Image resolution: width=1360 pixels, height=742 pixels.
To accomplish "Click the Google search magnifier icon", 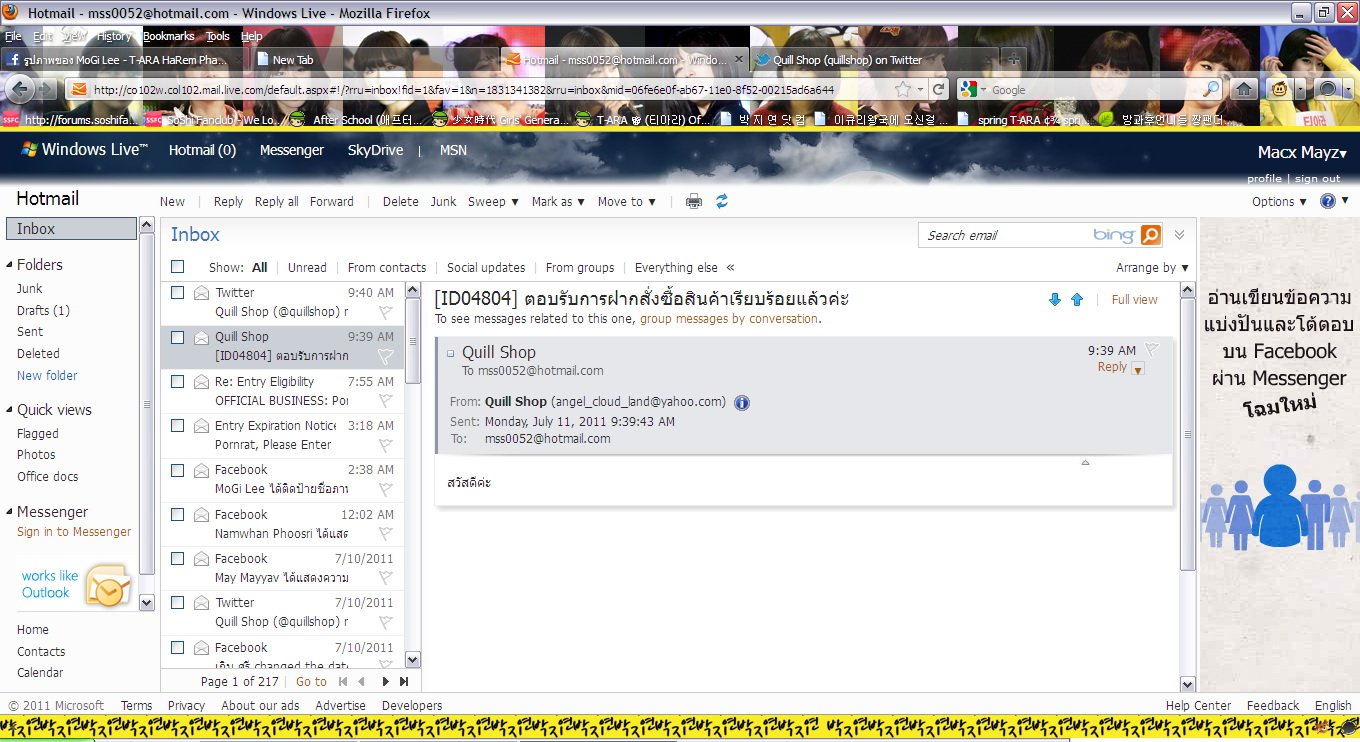I will pyautogui.click(x=1211, y=90).
